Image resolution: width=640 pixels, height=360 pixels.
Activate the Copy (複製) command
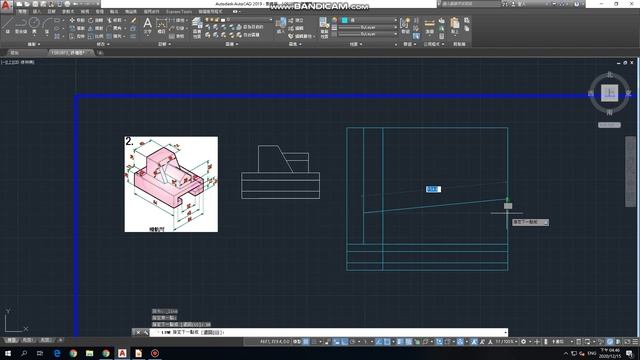point(77,28)
